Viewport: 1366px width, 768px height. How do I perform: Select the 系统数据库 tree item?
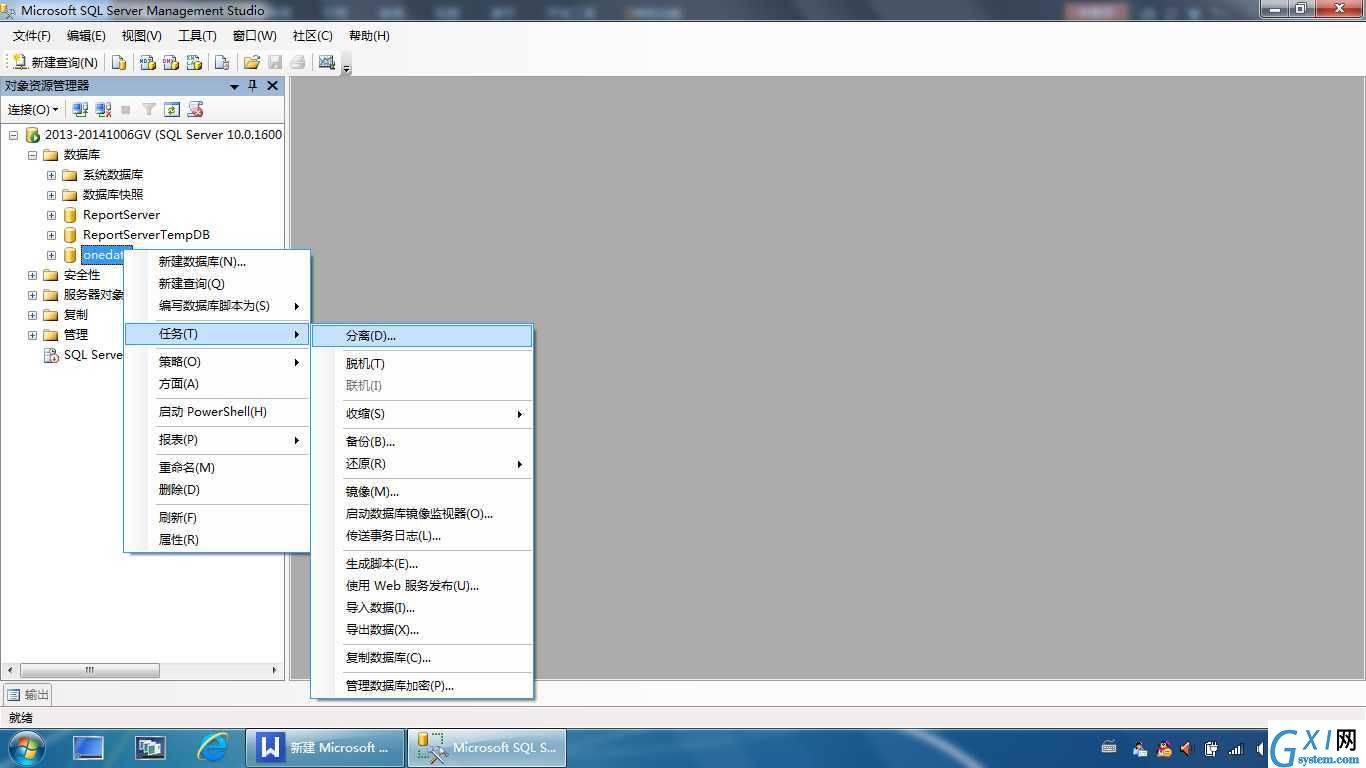pyautogui.click(x=113, y=175)
